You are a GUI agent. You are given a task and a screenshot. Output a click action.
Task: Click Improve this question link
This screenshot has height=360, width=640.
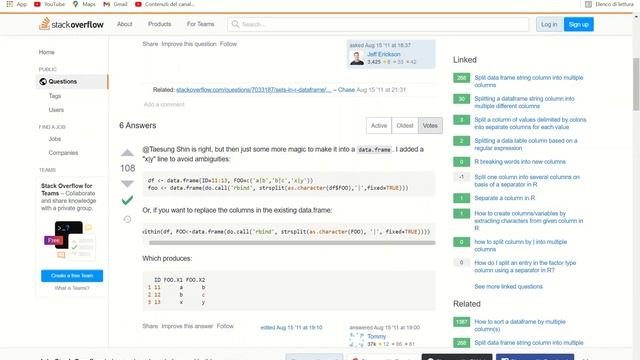tap(189, 44)
